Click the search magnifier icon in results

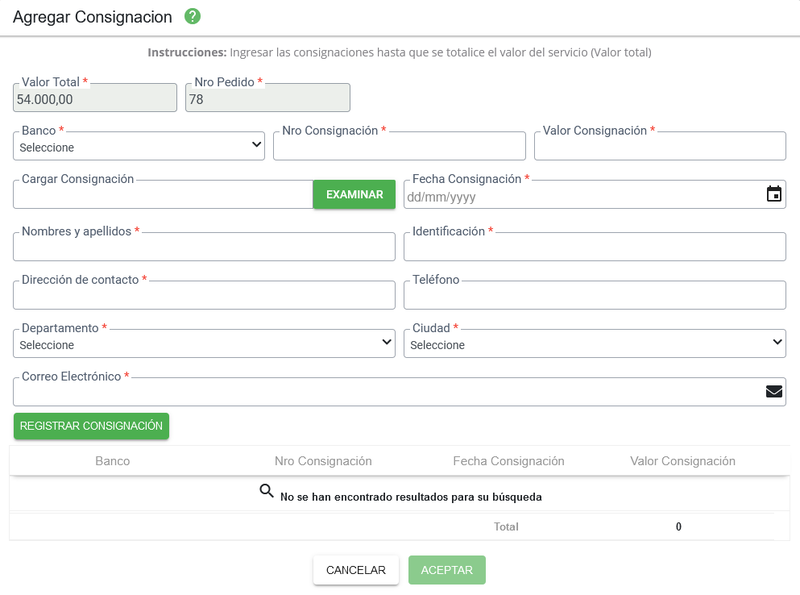266,491
